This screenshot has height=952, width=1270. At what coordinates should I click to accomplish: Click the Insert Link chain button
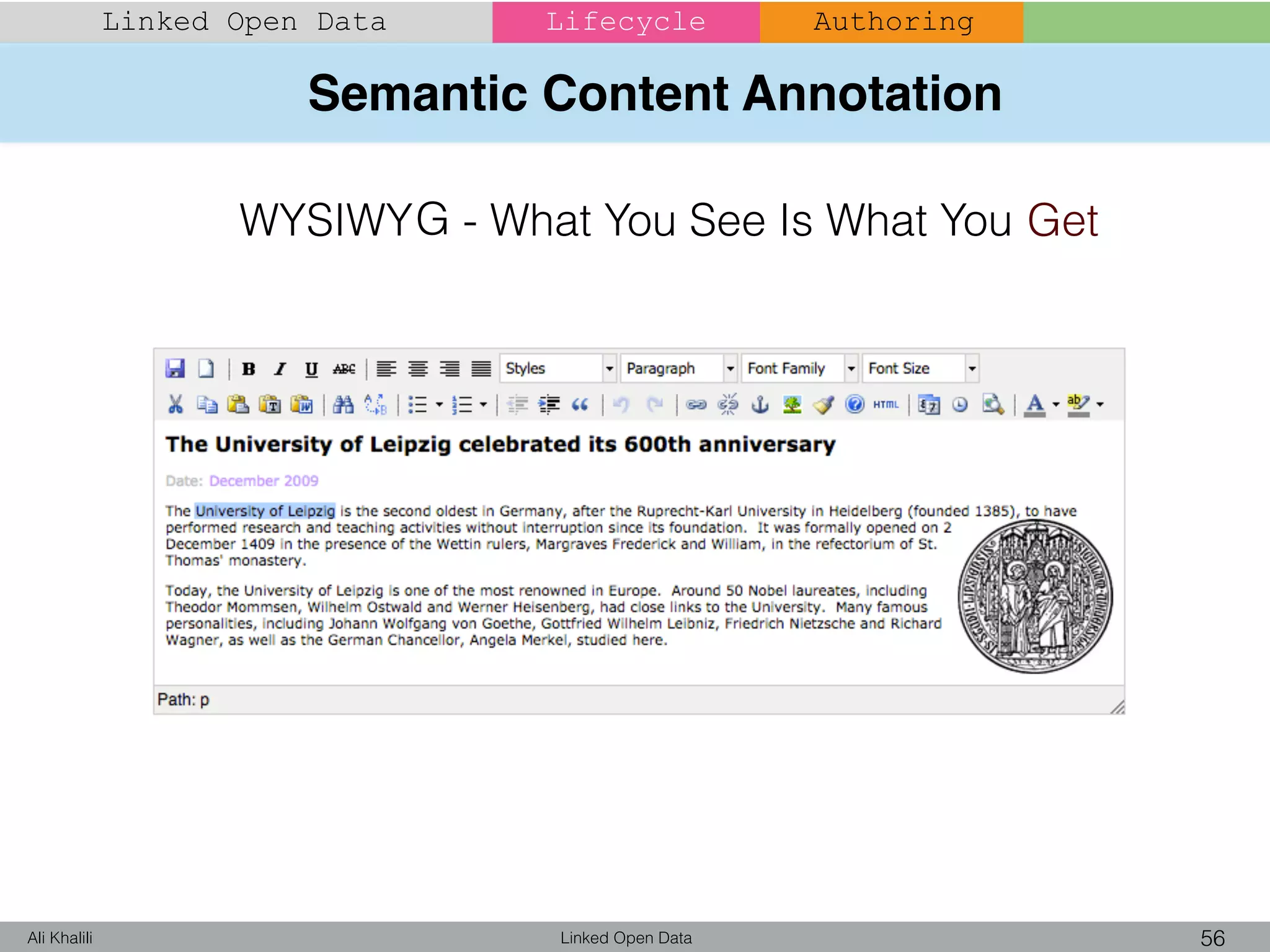coord(696,405)
